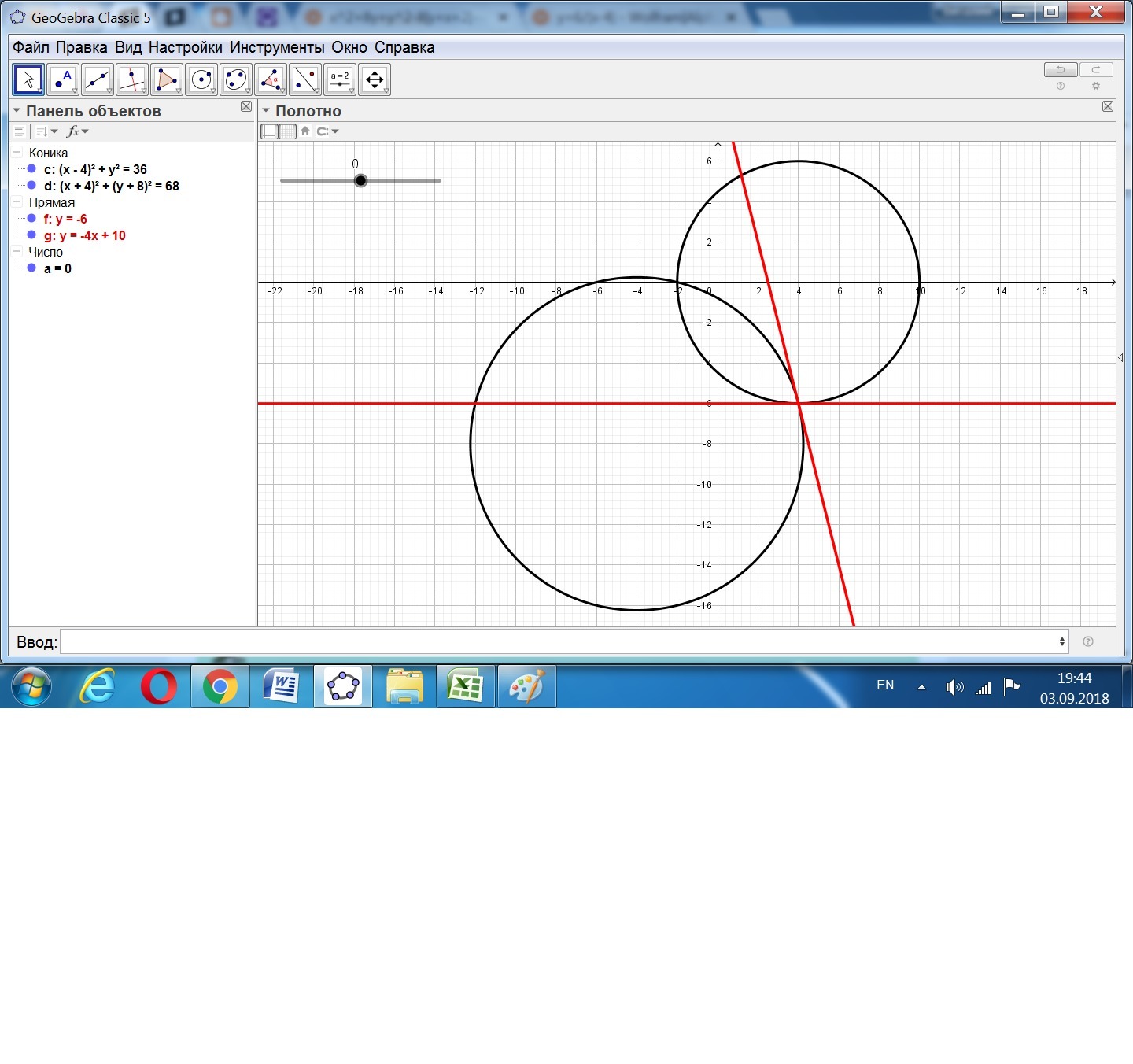
Task: Select the Line through two points tool
Action: click(x=98, y=79)
